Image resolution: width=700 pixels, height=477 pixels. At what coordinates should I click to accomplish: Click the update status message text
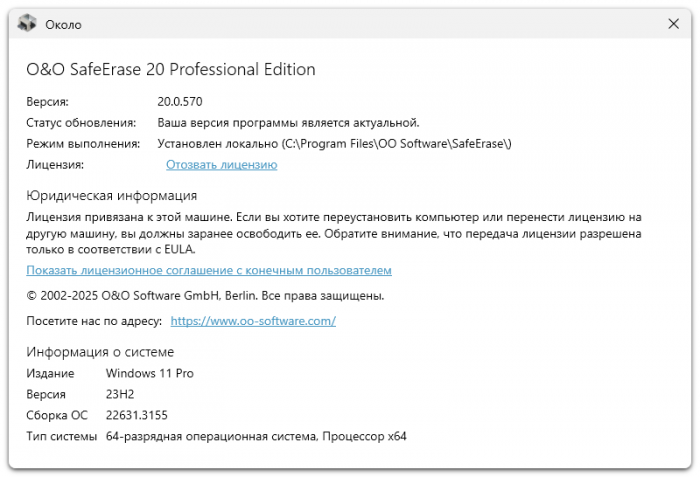pyautogui.click(x=288, y=123)
